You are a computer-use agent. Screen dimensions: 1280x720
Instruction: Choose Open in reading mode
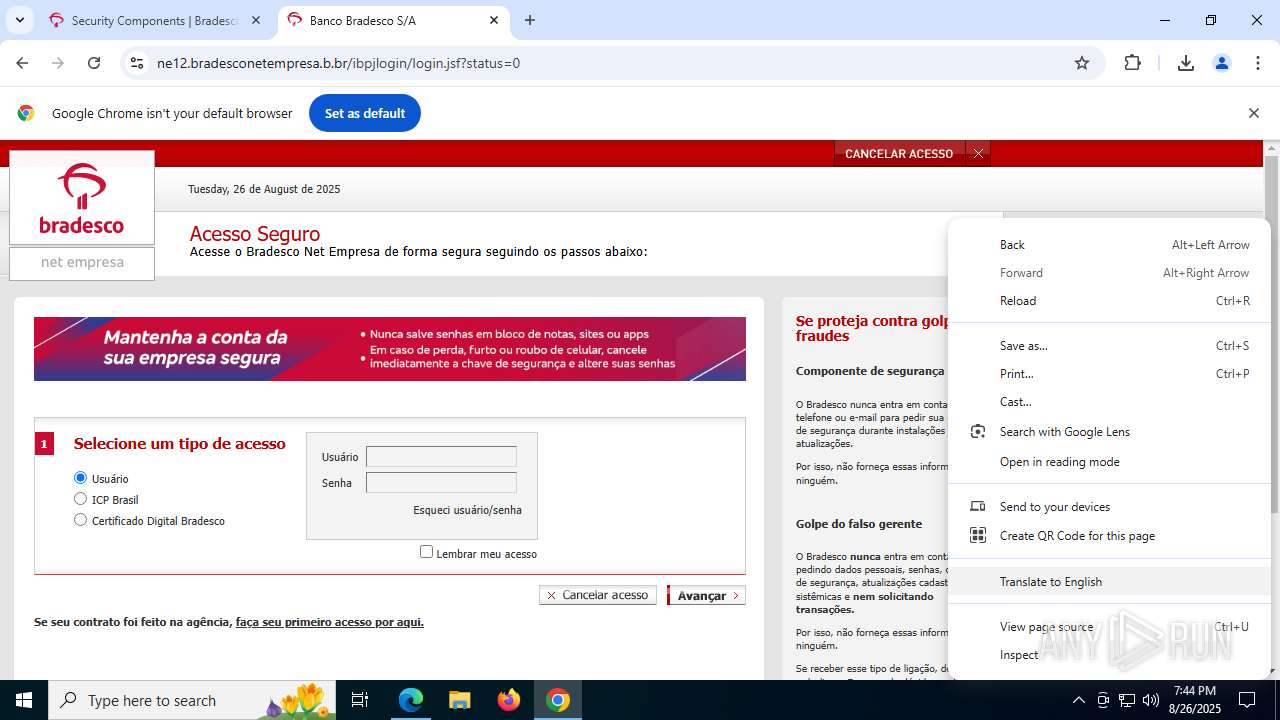click(1110, 462)
